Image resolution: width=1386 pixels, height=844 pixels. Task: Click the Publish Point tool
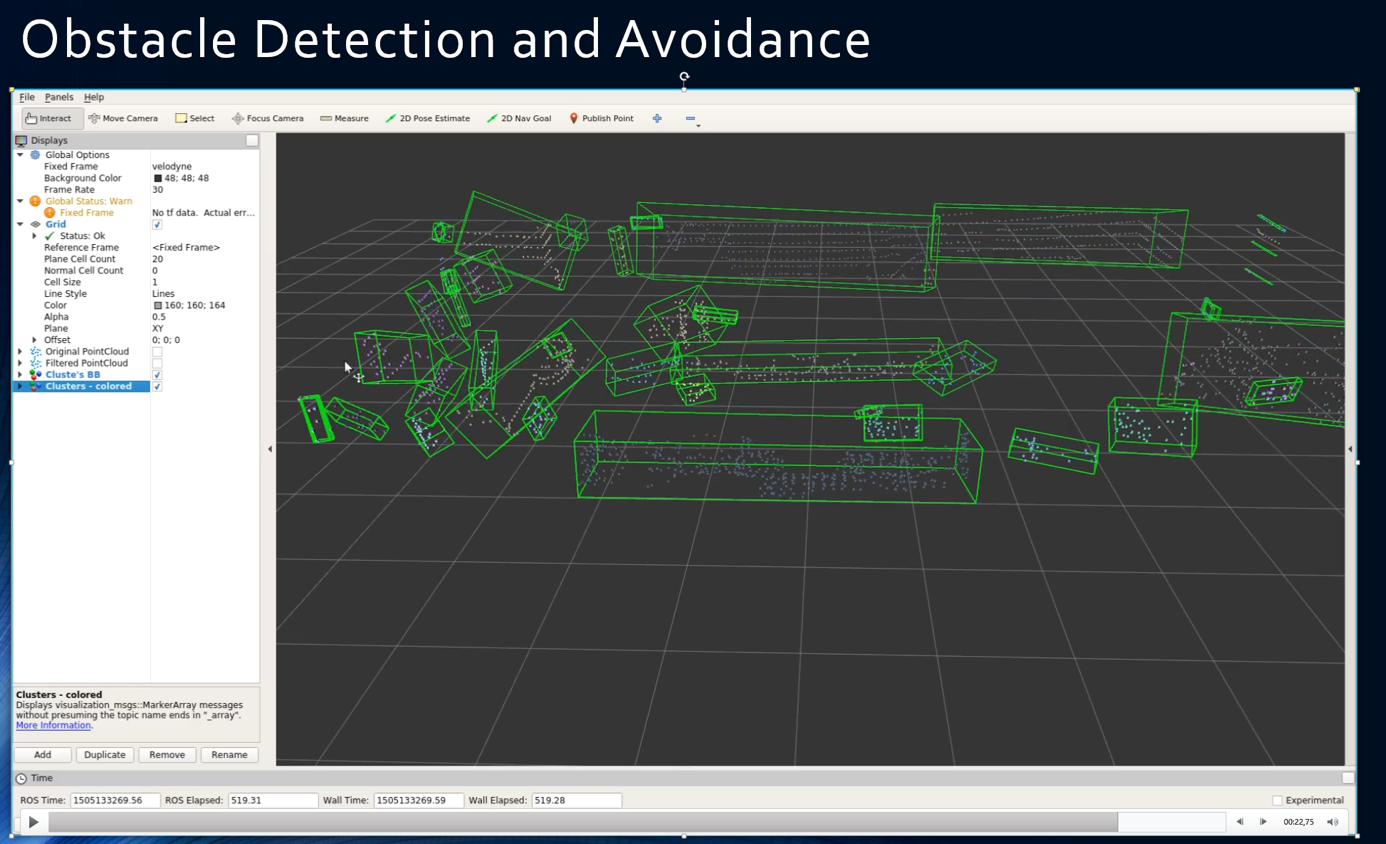[601, 118]
